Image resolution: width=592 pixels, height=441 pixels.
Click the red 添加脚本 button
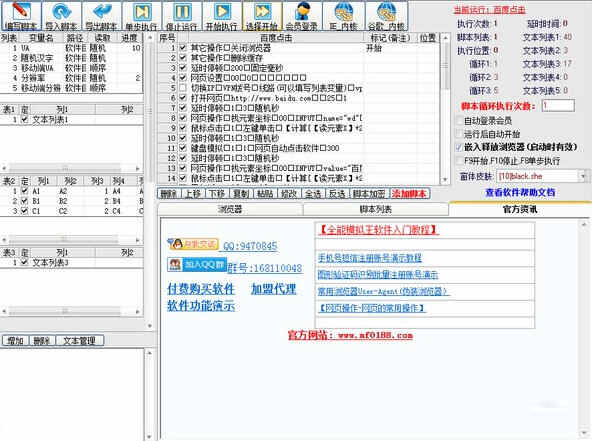point(410,194)
